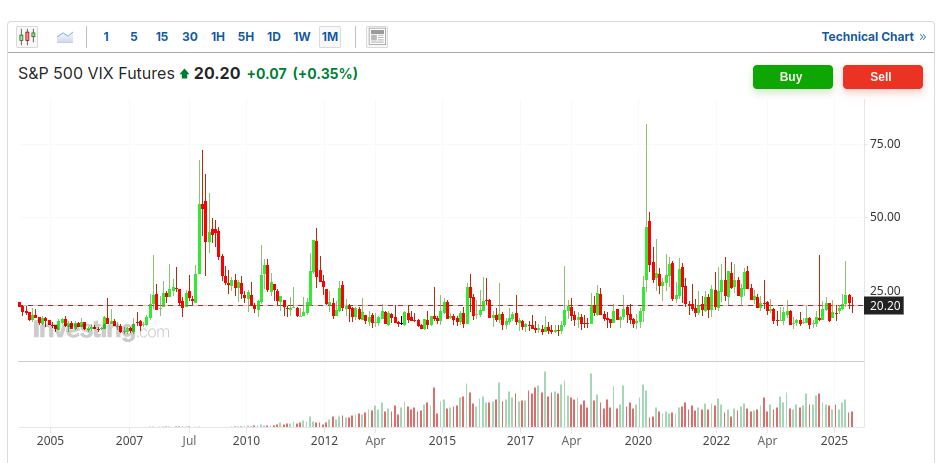Click the 25.00 price axis label
This screenshot has height=463, width=945.
point(885,290)
